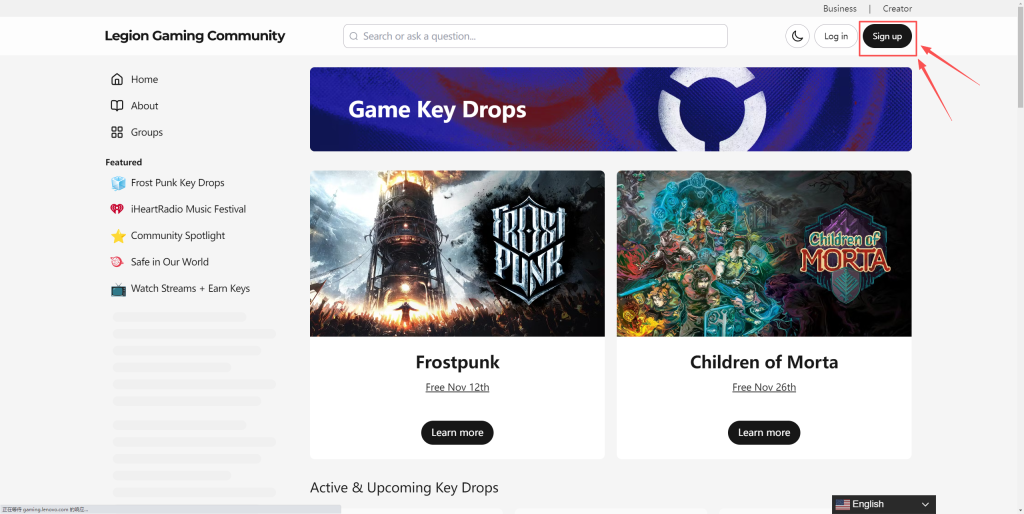
Task: Click Learn more under Children of Morta
Action: click(764, 433)
